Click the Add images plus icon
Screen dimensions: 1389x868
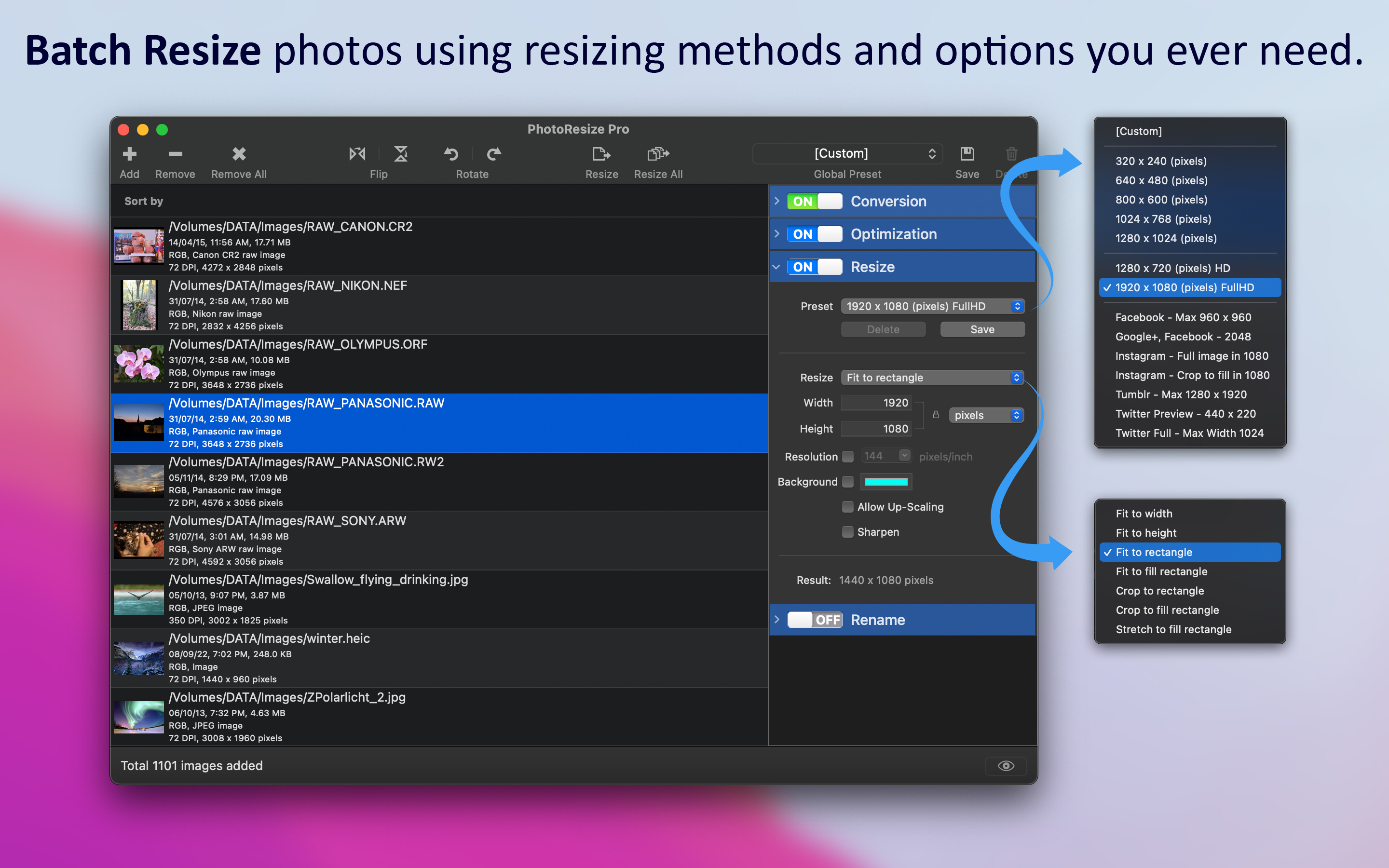tap(130, 154)
